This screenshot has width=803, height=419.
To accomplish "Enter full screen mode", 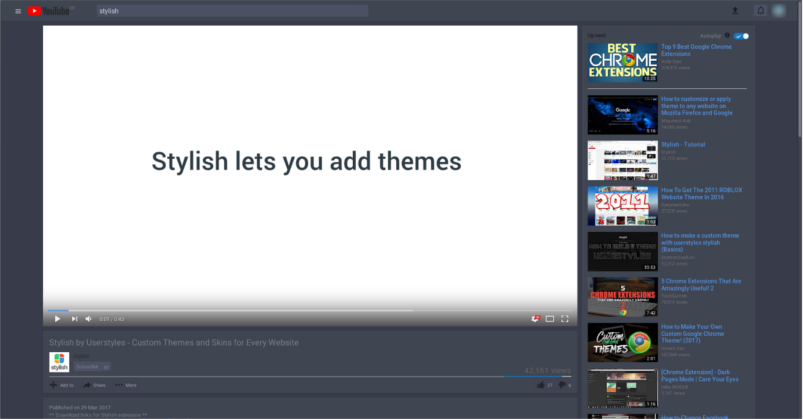I will [x=564, y=319].
